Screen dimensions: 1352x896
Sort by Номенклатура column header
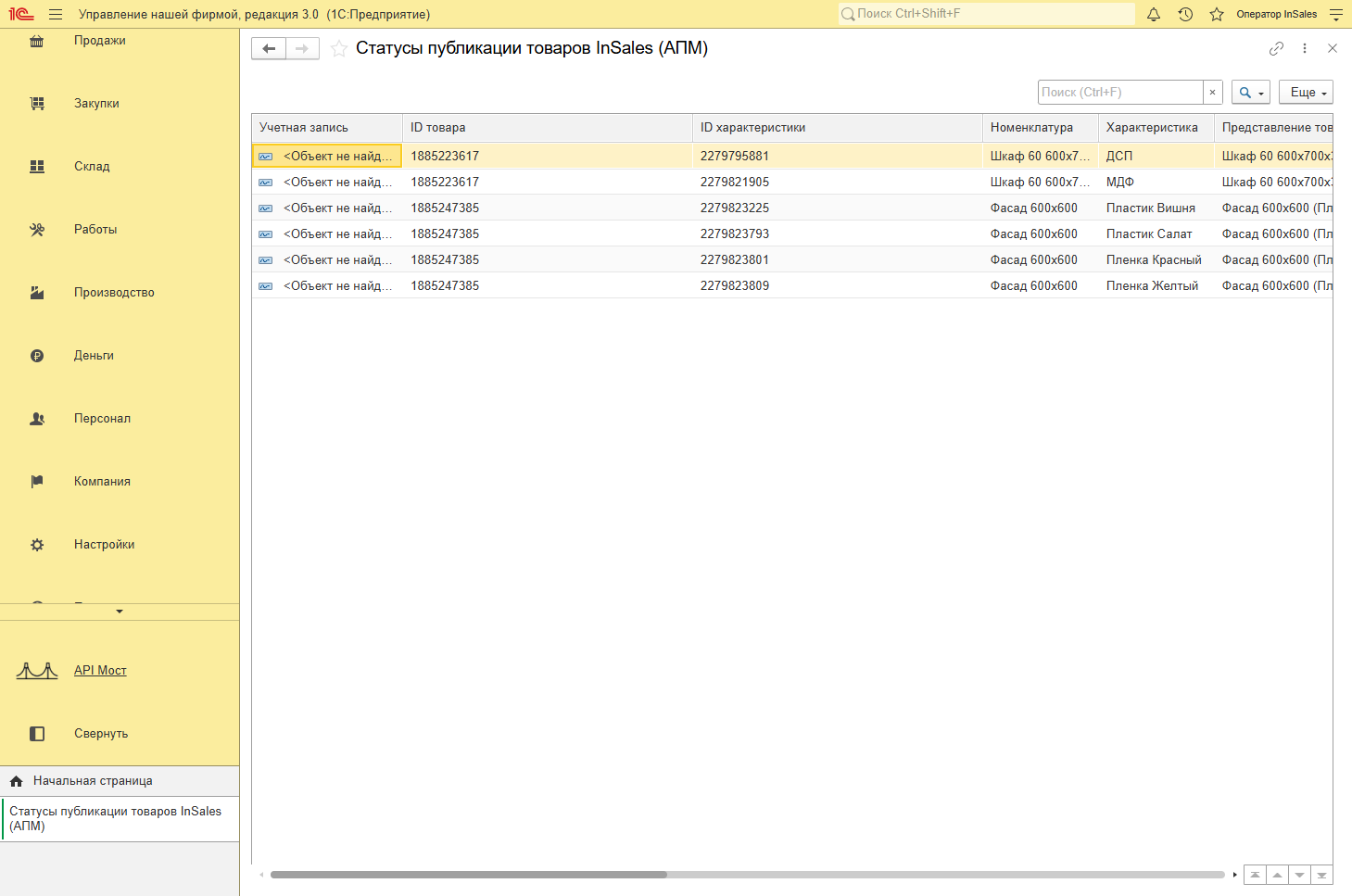[1041, 128]
